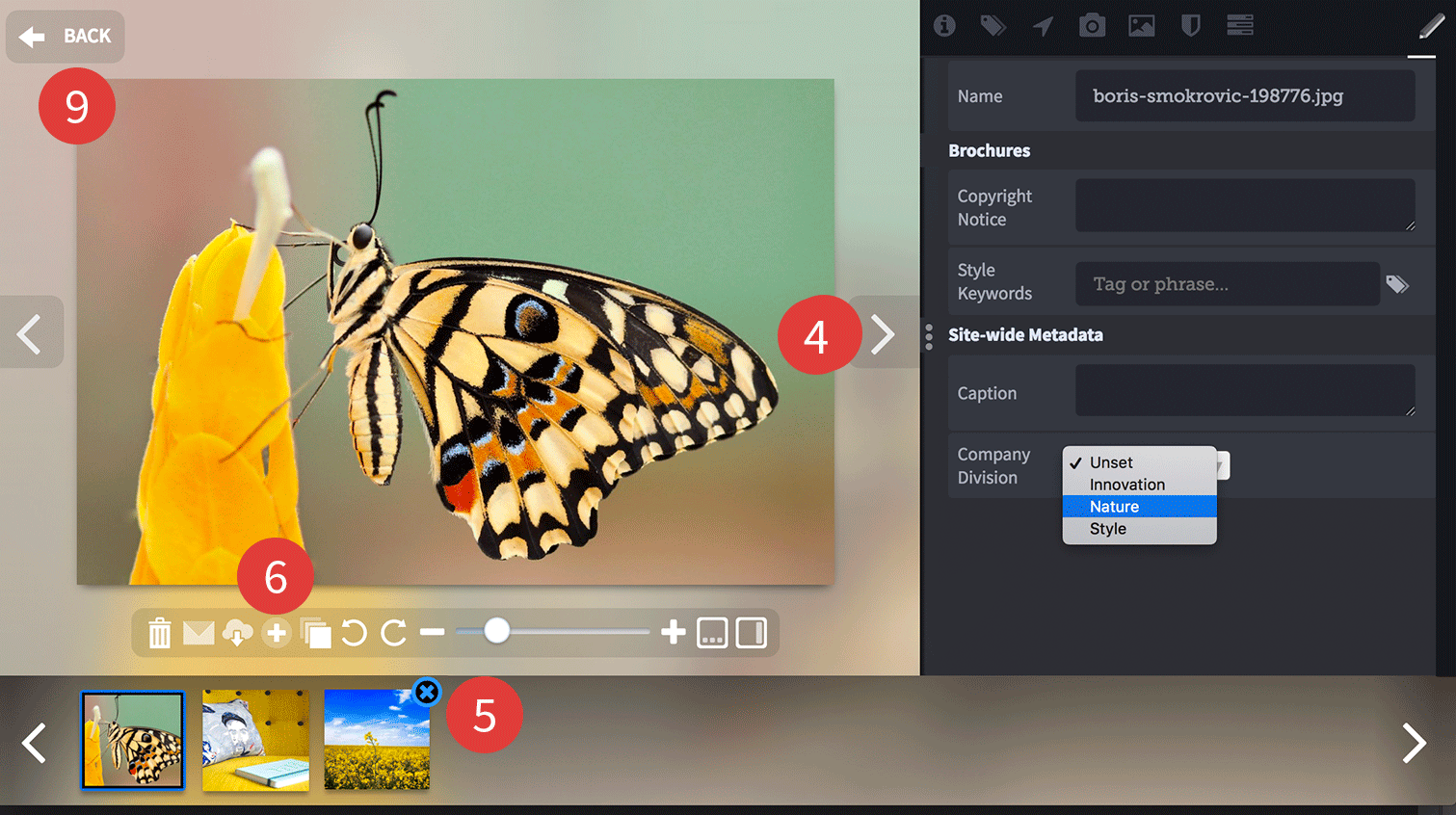Click the circled plus icon in the toolbar
Screen dimensions: 1456x815
277,633
